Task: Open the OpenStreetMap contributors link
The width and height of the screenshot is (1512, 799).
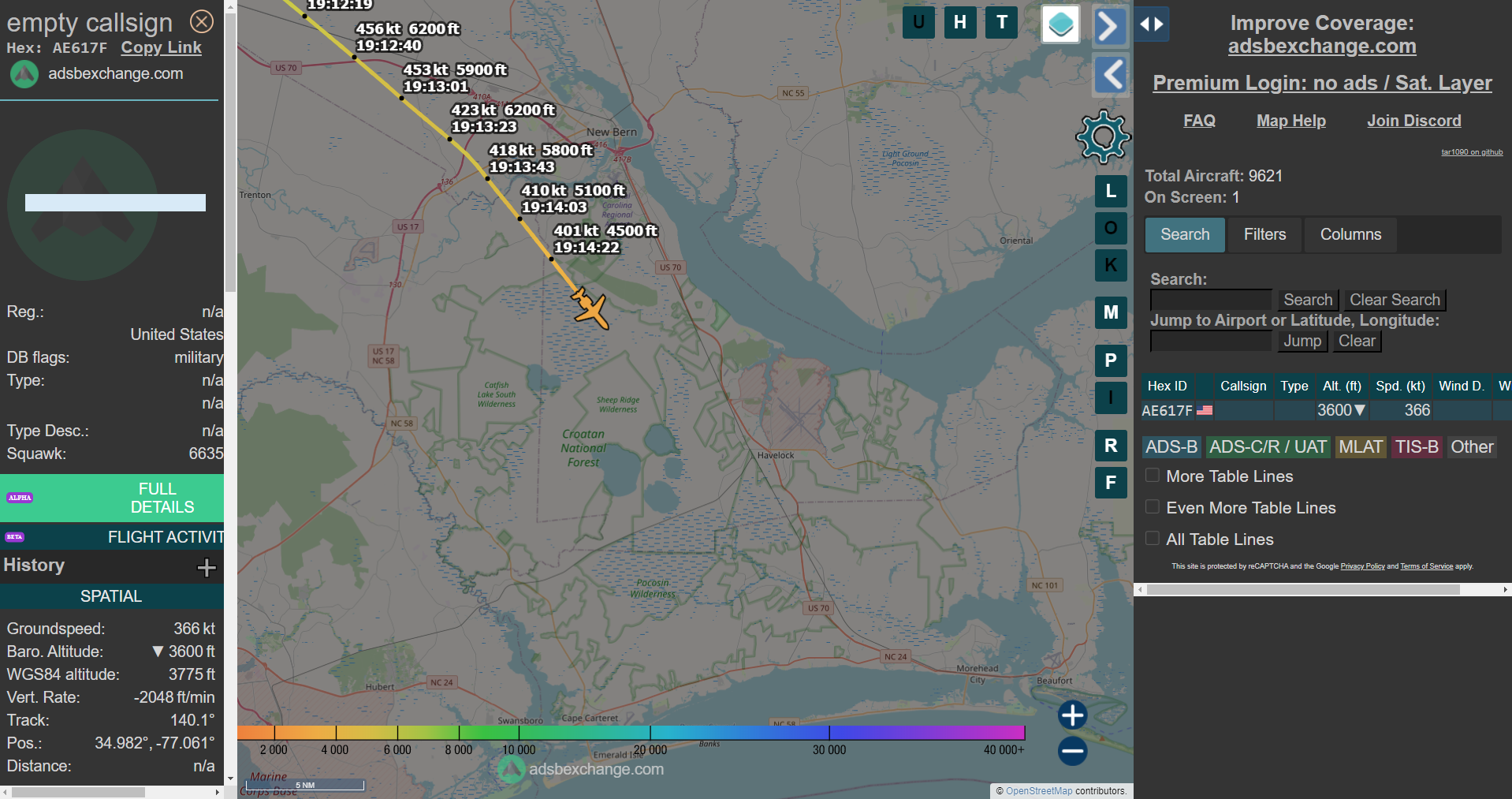Action: click(1038, 791)
